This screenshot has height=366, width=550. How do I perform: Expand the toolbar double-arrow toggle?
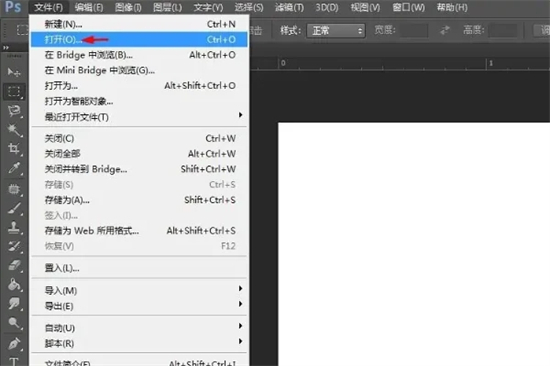coord(6,47)
